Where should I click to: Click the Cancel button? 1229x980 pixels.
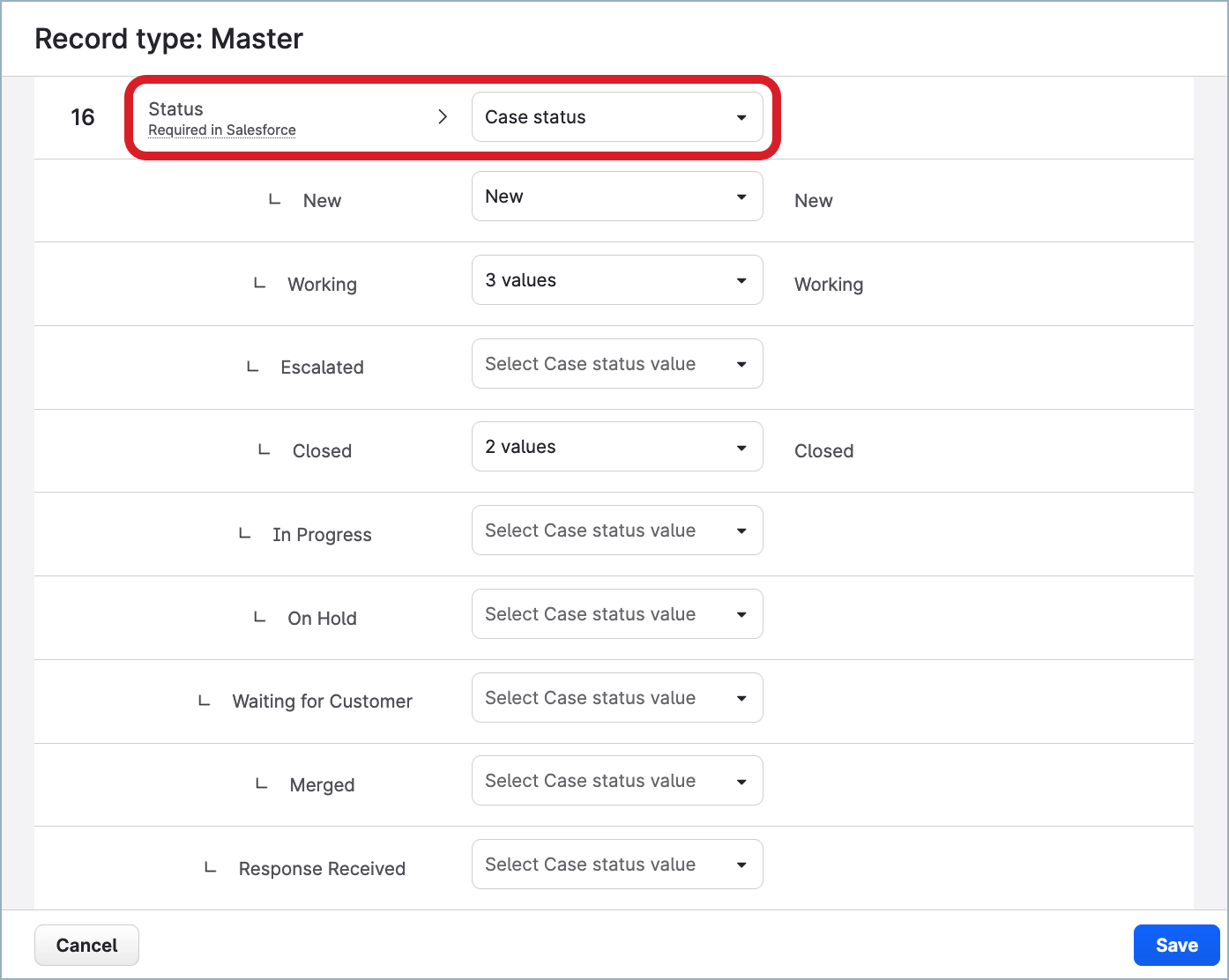86,945
